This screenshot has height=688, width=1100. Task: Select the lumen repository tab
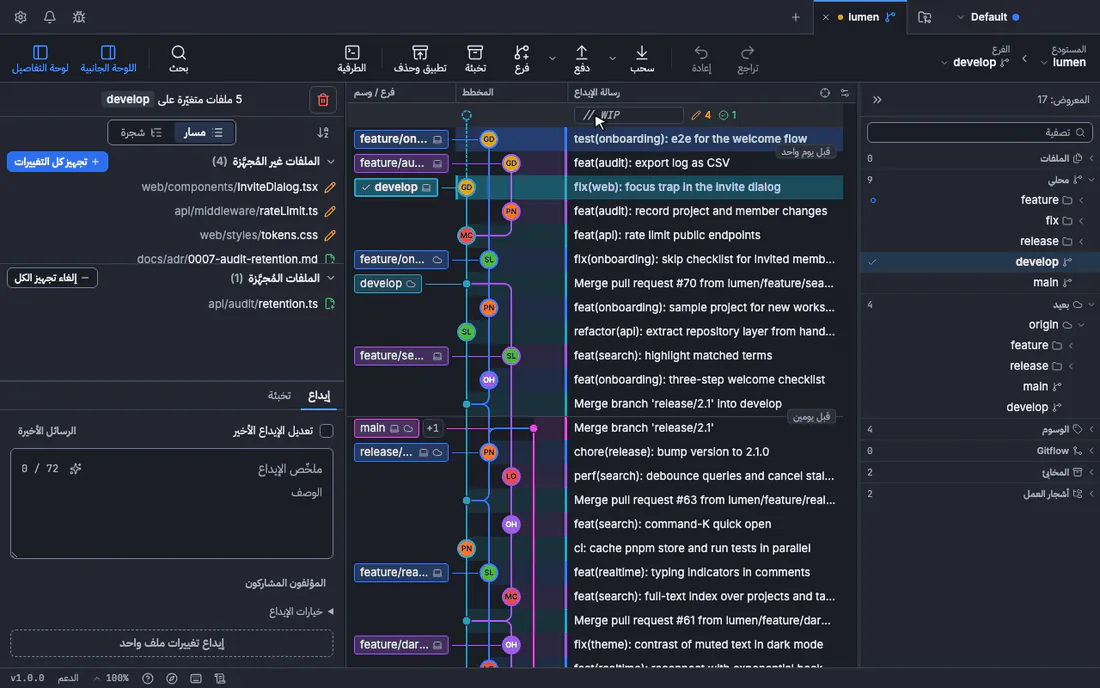(x=861, y=17)
